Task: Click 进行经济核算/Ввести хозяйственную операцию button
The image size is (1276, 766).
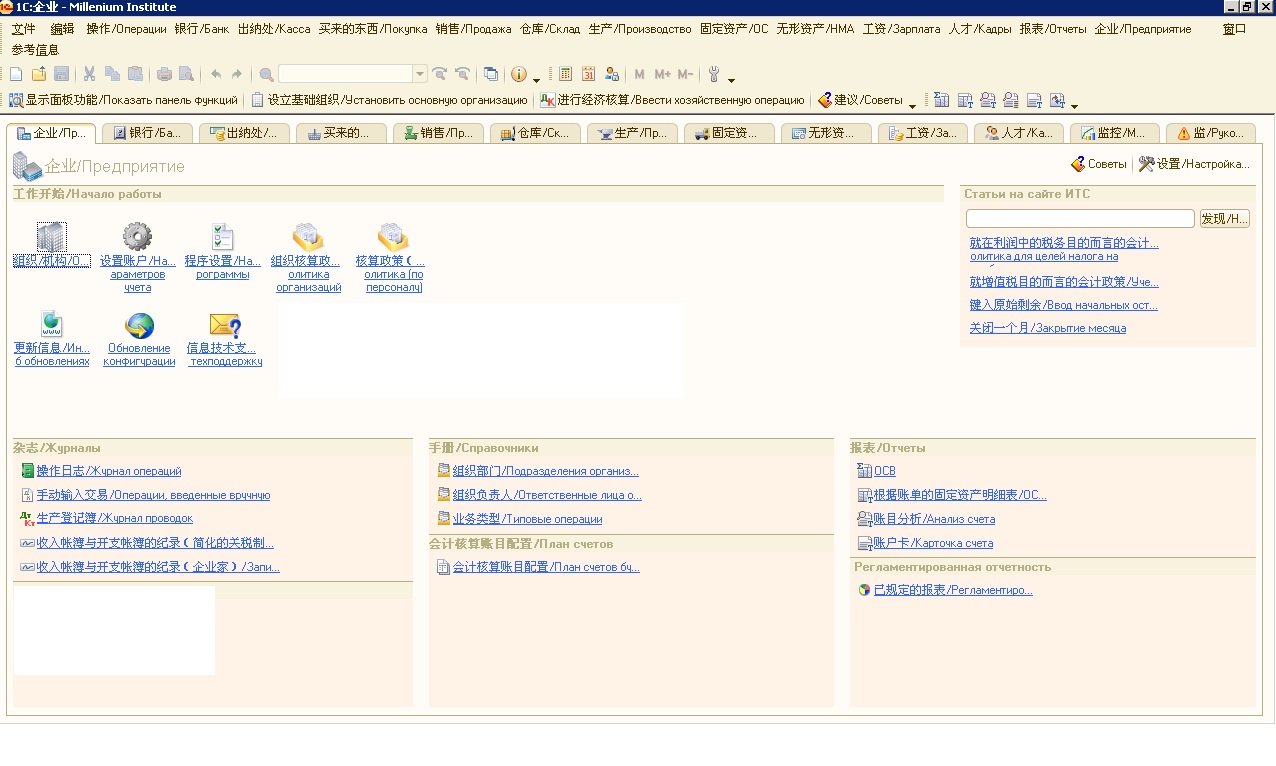Action: pos(672,100)
